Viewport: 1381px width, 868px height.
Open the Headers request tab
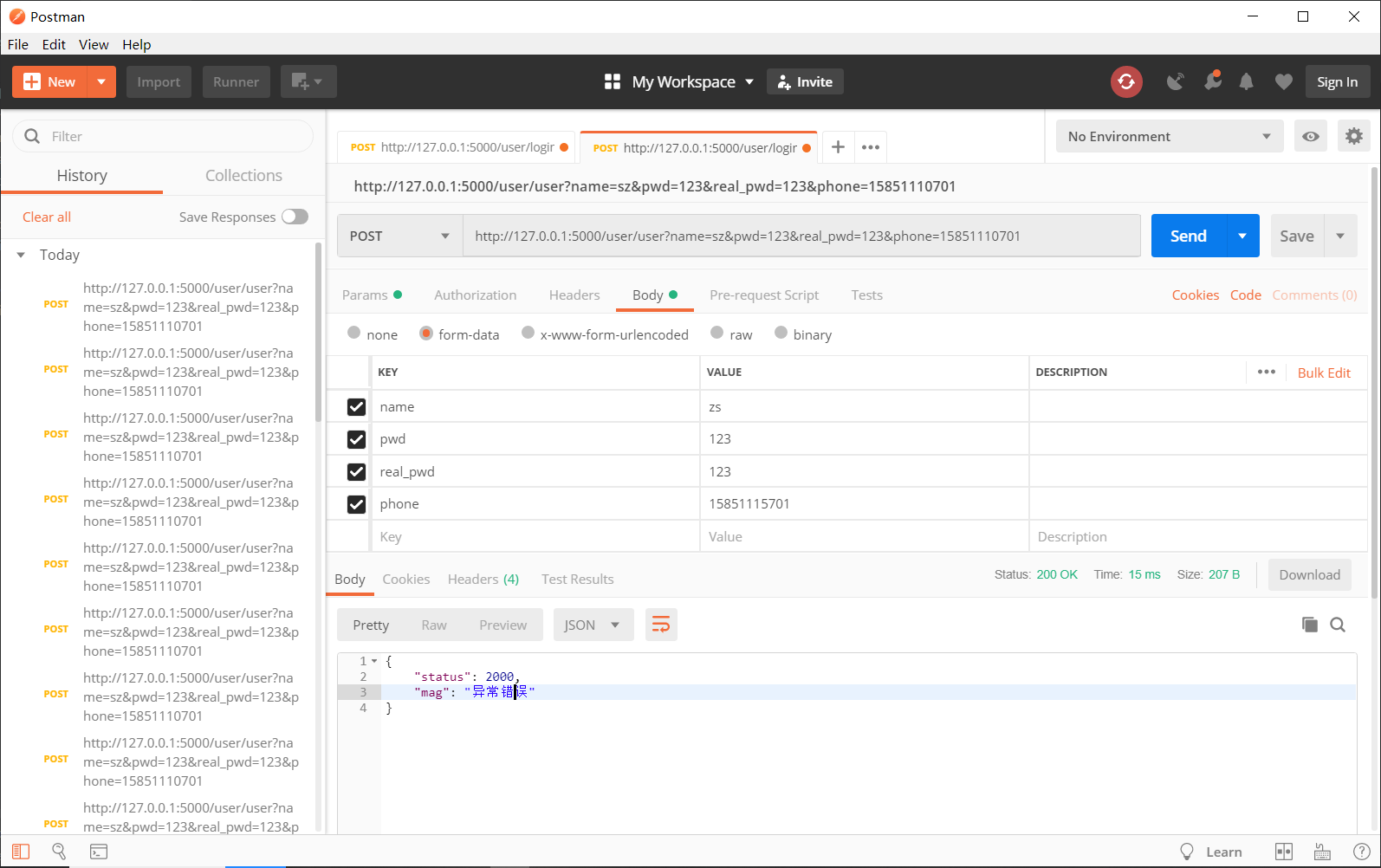pos(574,295)
